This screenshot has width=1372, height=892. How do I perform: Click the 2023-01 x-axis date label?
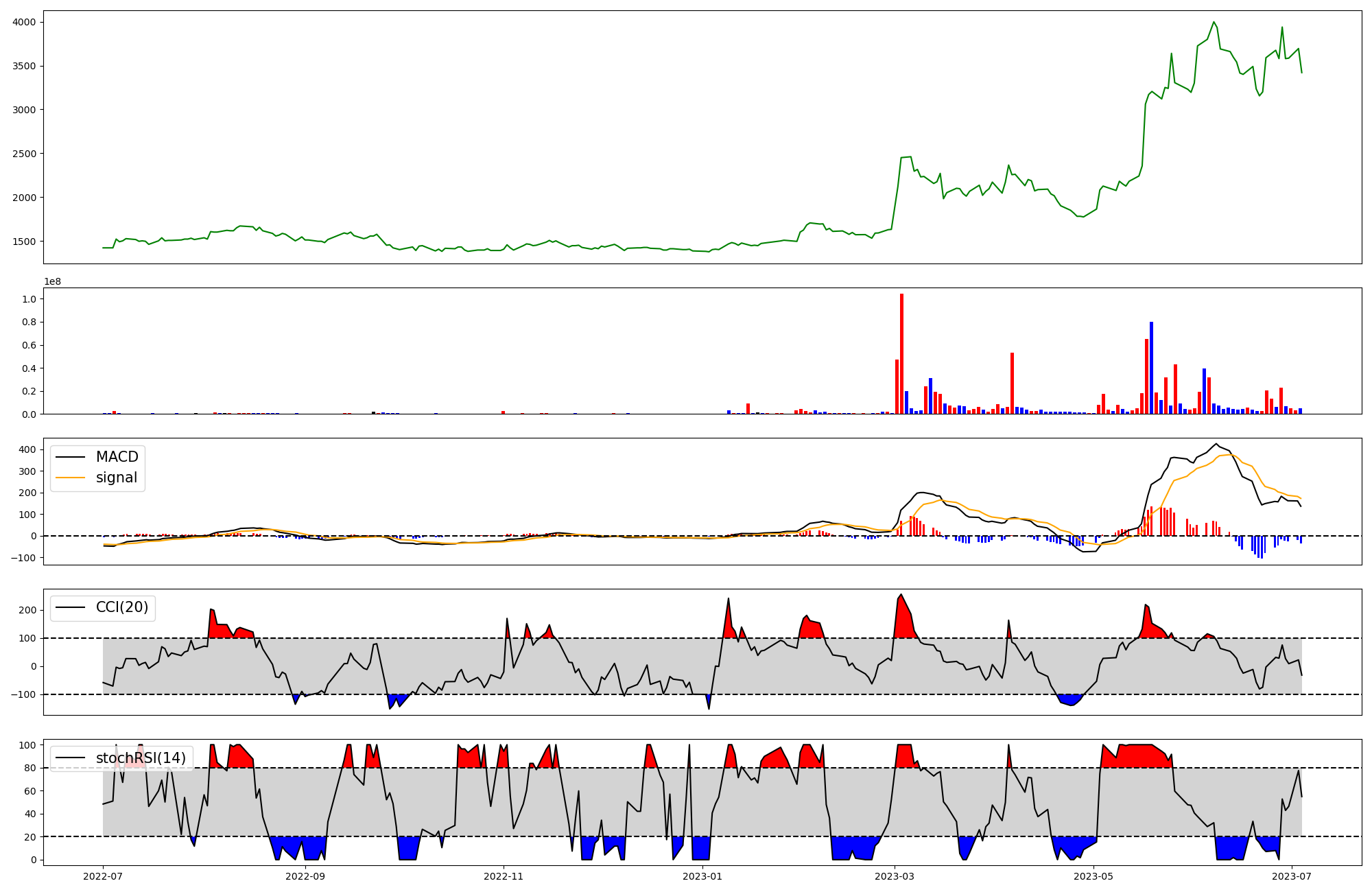click(702, 876)
